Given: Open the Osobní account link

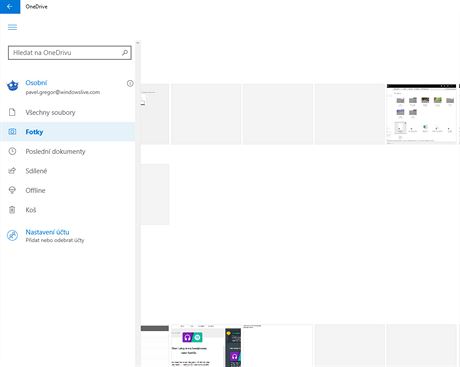Looking at the screenshot, I should [36, 83].
